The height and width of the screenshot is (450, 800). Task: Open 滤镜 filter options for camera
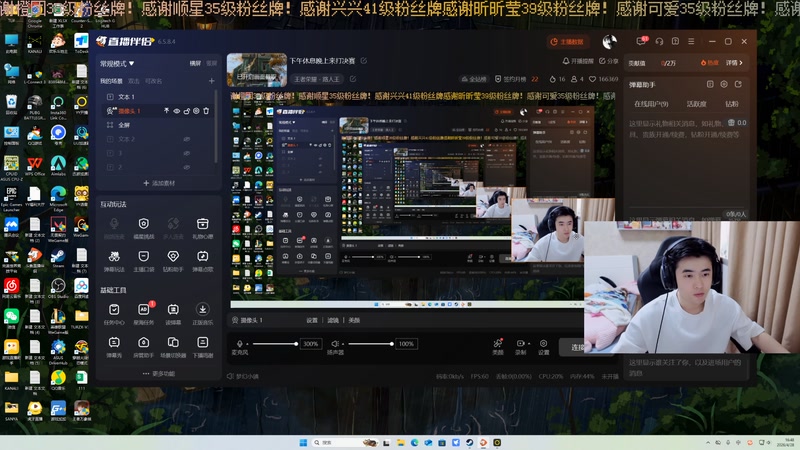333,320
